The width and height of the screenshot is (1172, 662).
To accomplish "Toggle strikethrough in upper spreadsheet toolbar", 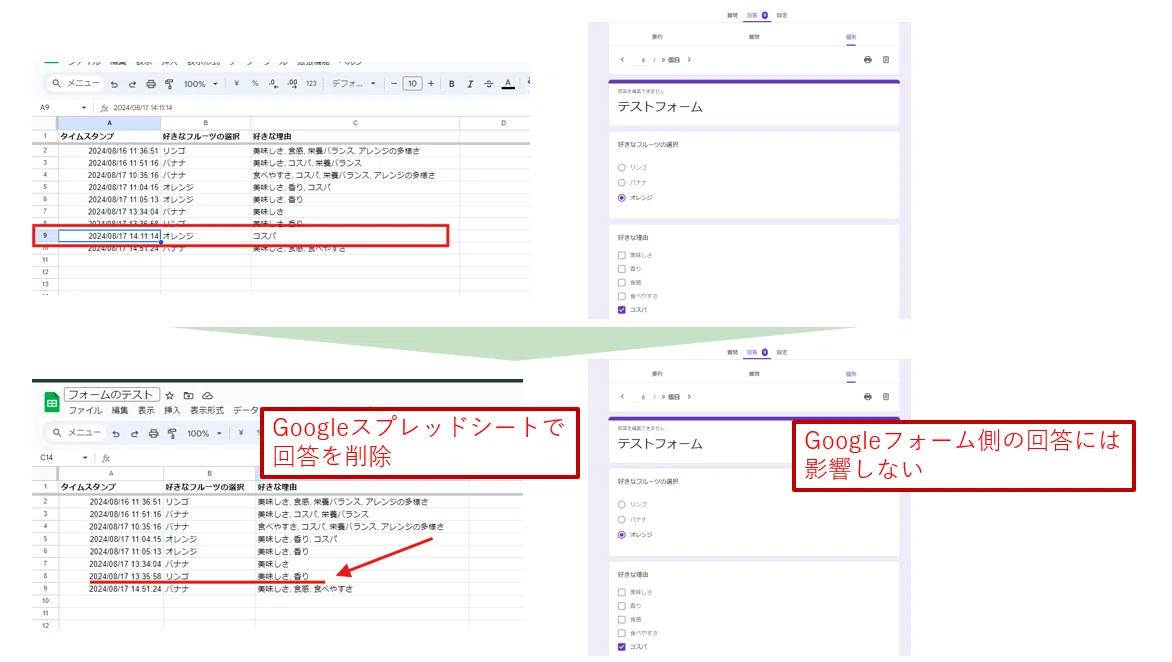I will coord(489,84).
